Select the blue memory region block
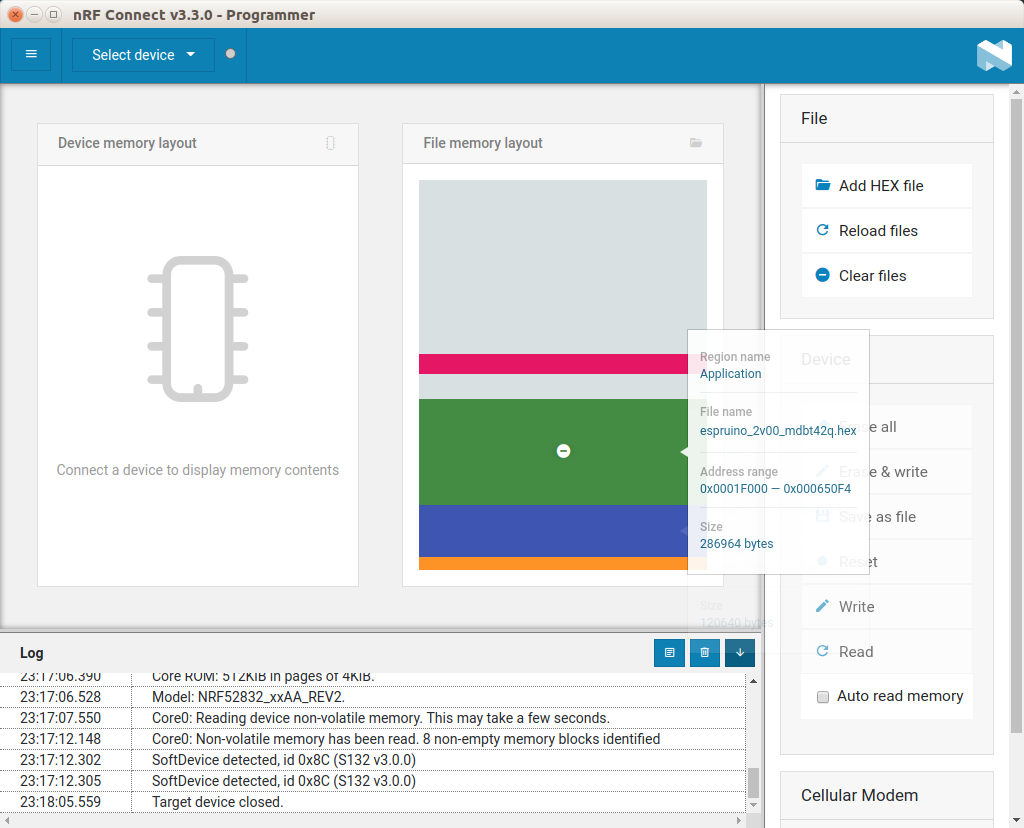This screenshot has height=828, width=1024. [550, 531]
